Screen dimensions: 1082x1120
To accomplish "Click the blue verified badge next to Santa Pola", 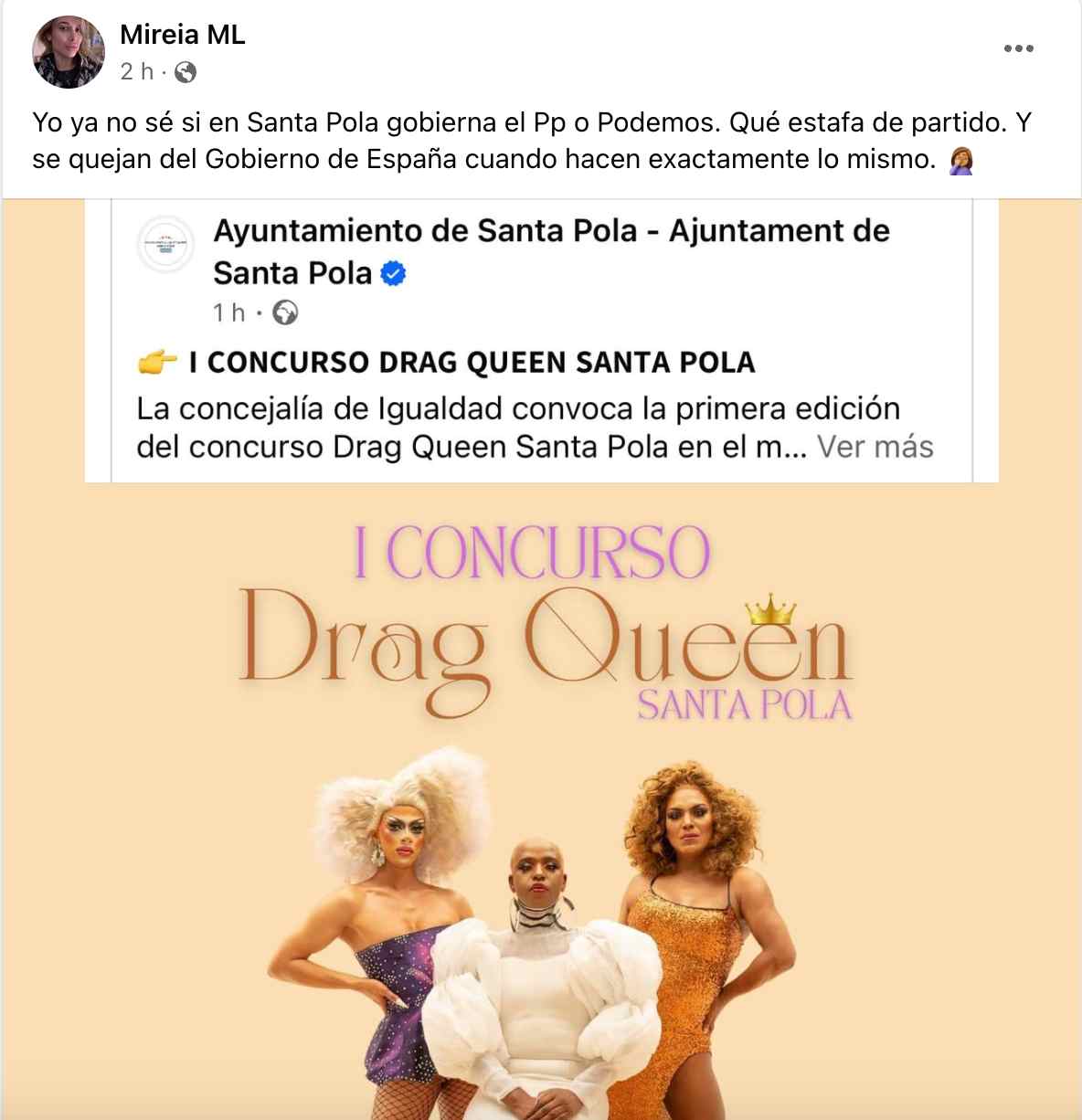I will [393, 273].
